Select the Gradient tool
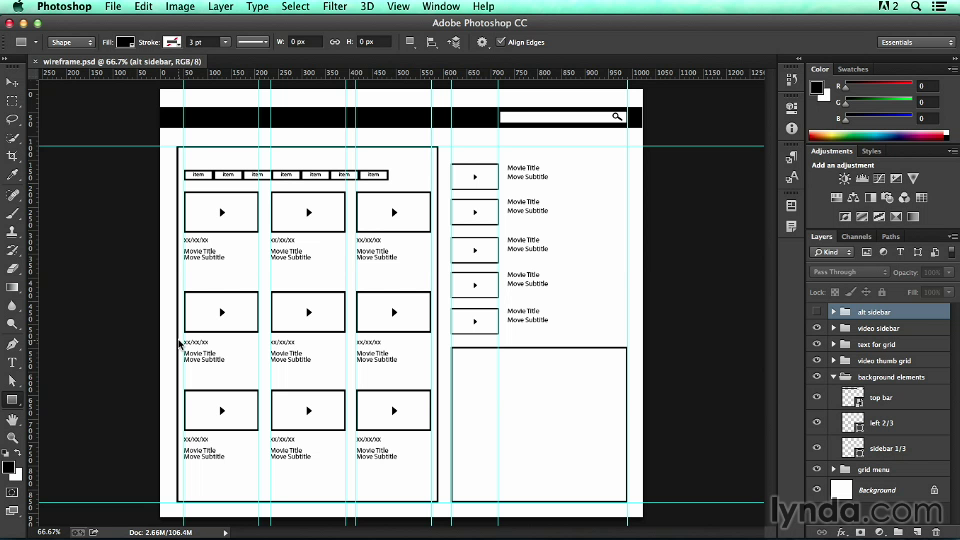 [12, 287]
